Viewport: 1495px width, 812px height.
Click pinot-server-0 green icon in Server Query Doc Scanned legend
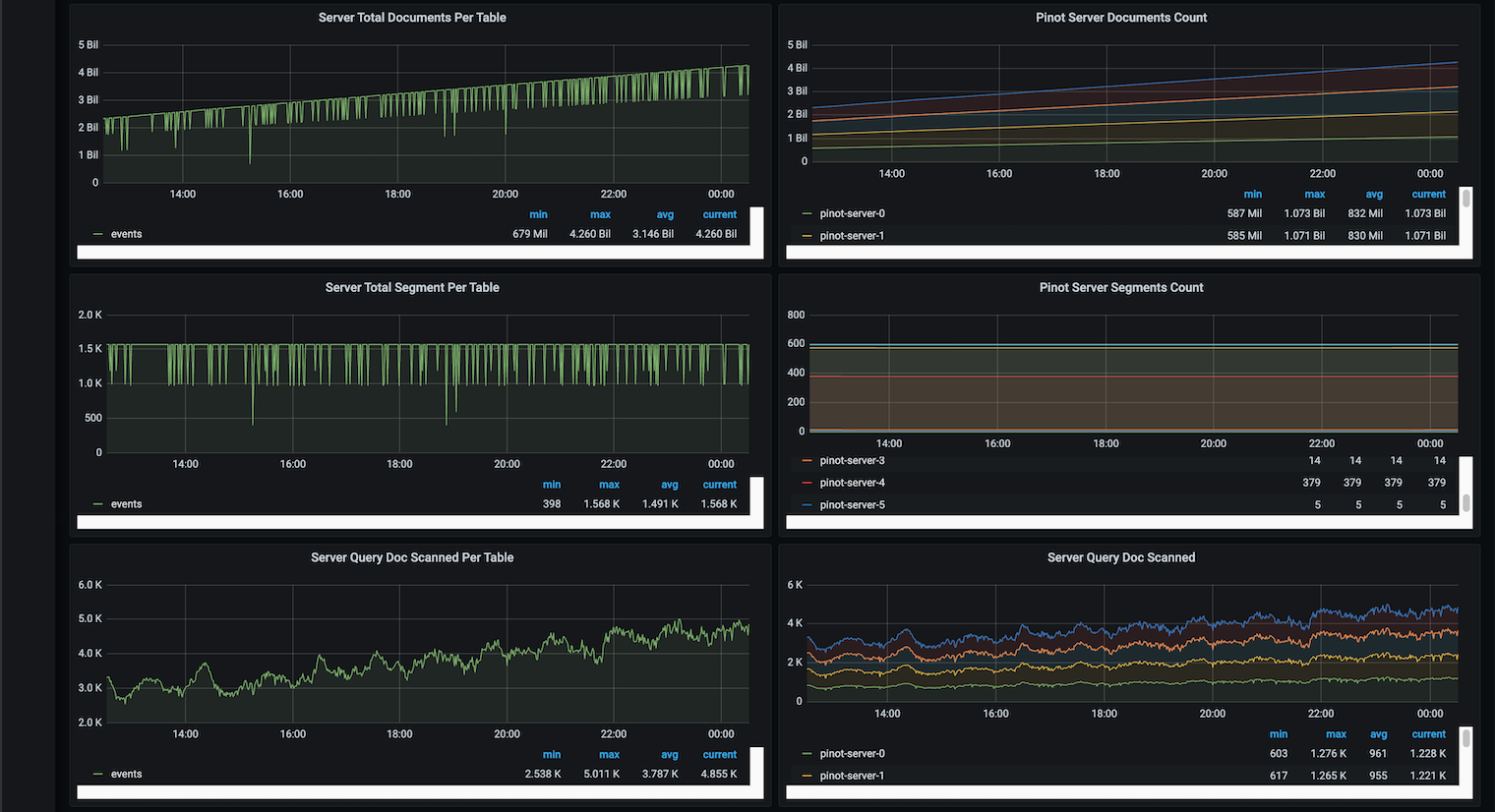[807, 754]
